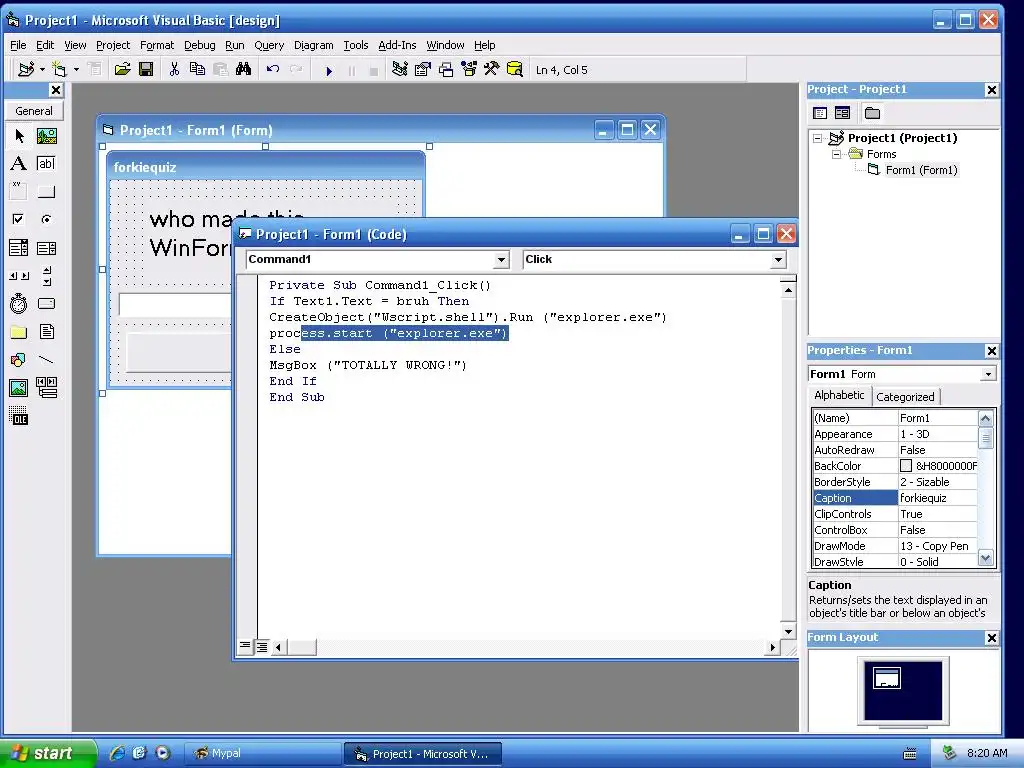The width and height of the screenshot is (1024, 768).
Task: Start the program with the blue Run arrow
Action: click(329, 71)
